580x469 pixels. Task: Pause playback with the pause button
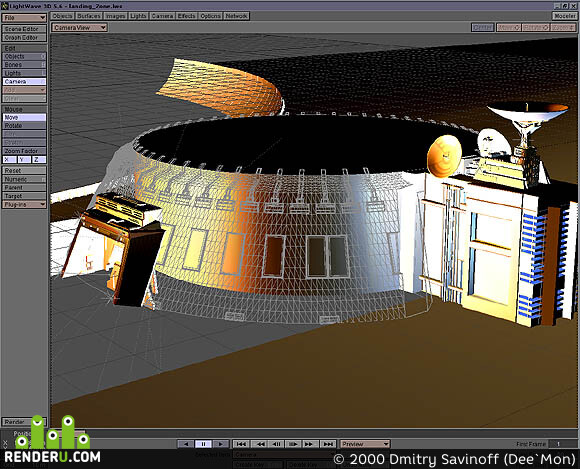[203, 444]
